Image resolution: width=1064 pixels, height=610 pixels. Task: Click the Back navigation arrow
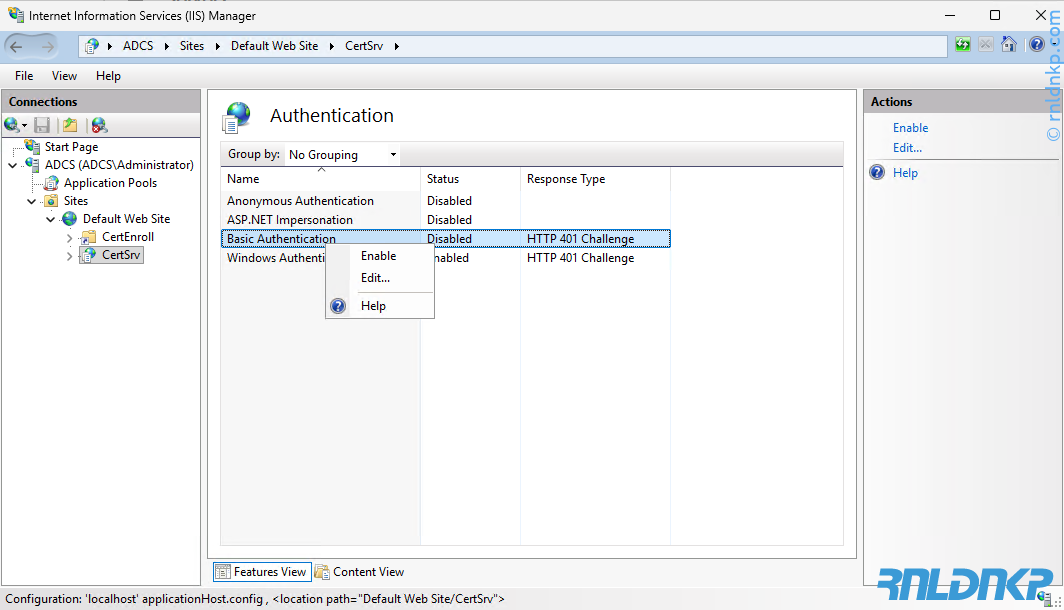point(17,46)
